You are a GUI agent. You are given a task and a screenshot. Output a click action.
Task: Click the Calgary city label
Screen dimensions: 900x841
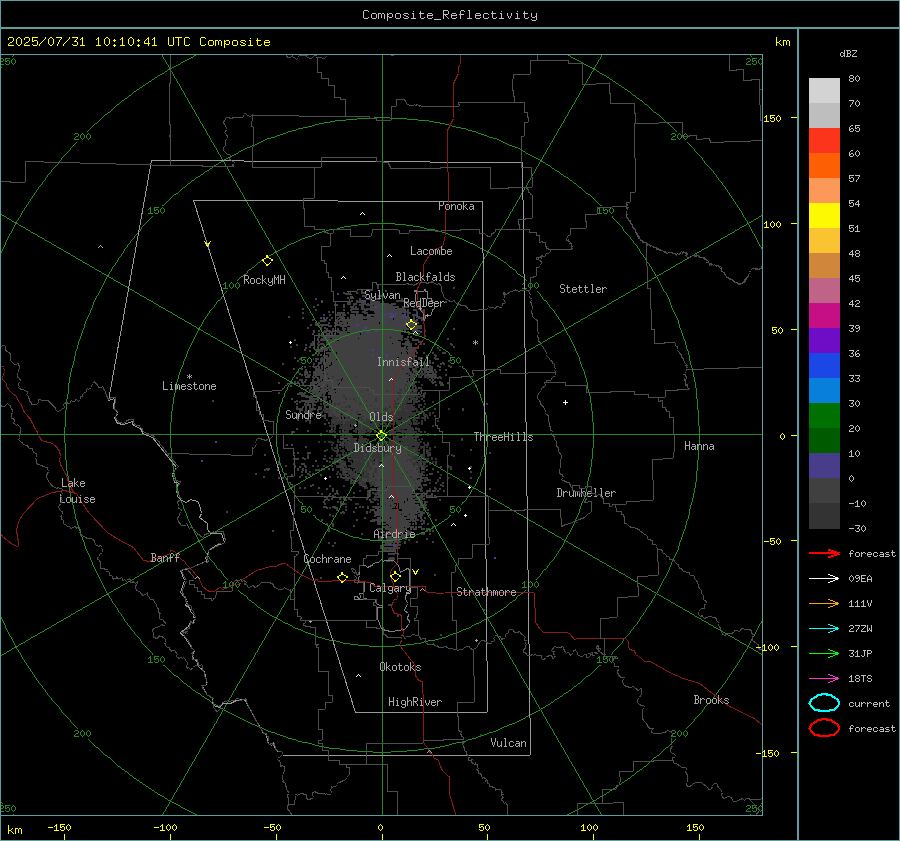tap(390, 588)
